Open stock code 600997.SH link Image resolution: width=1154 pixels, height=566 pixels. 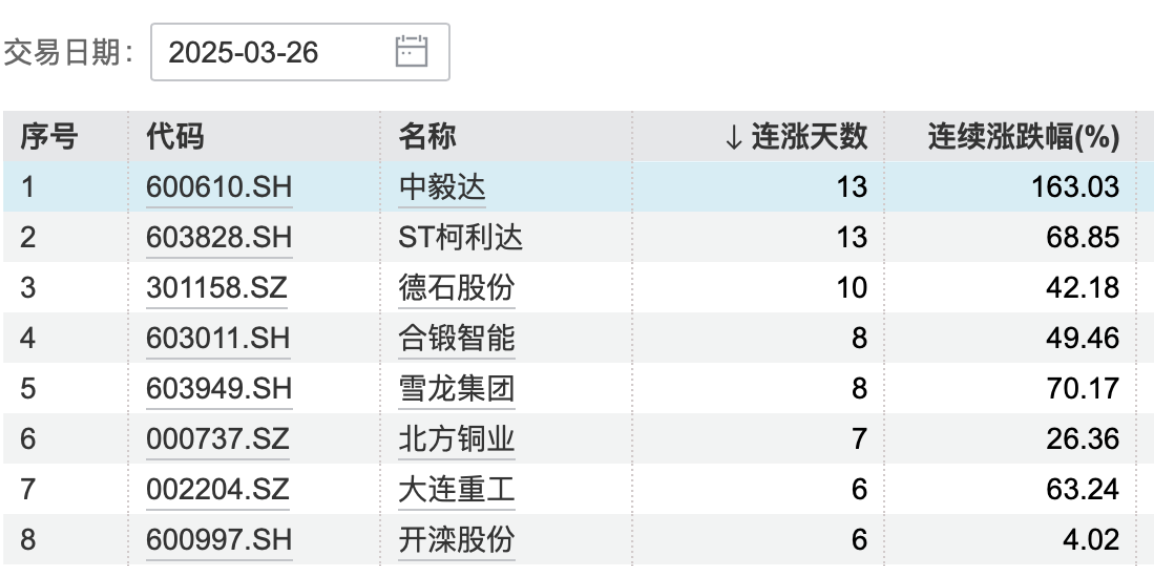pyautogui.click(x=218, y=540)
